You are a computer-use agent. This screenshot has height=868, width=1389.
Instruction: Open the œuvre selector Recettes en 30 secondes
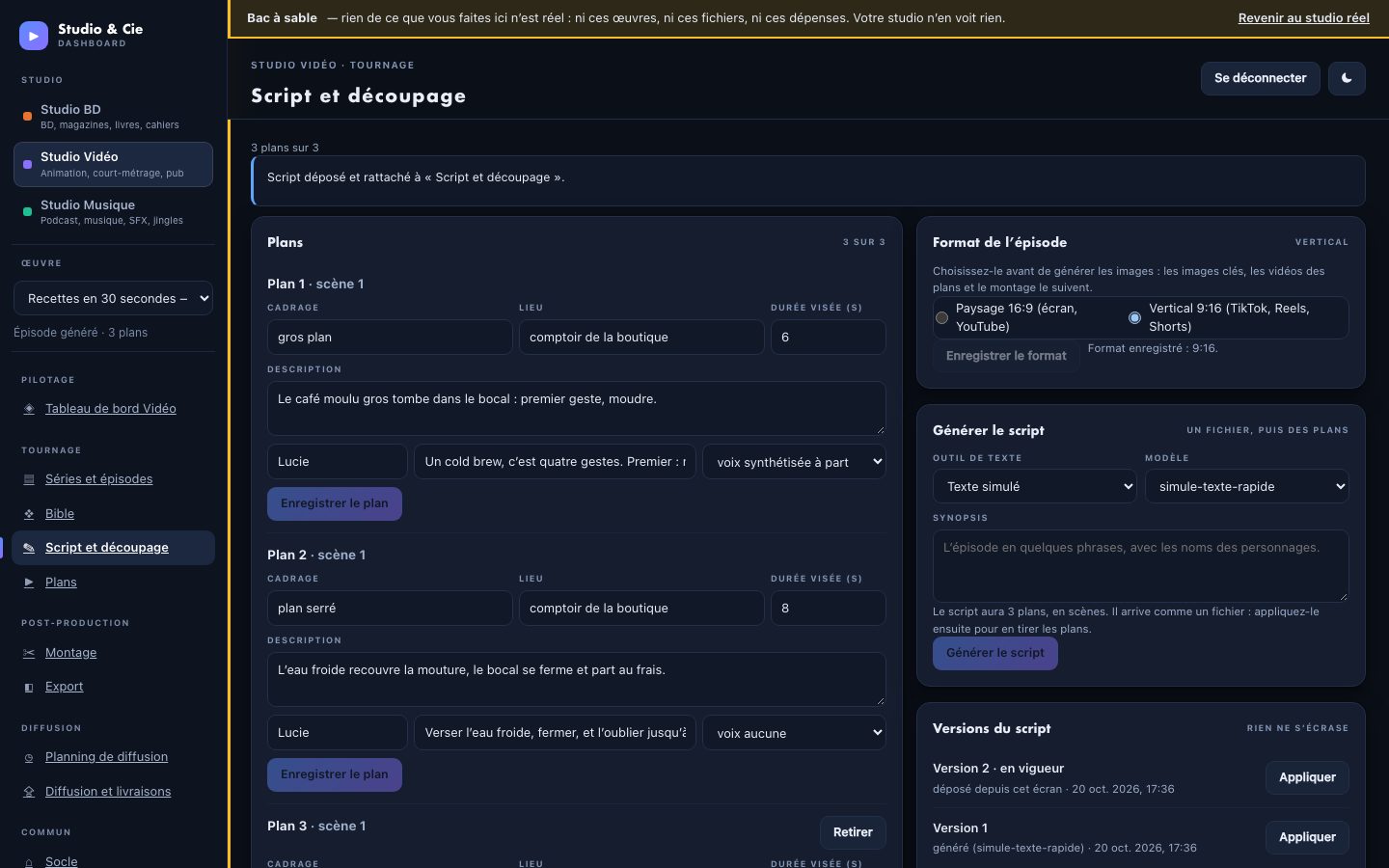[113, 299]
